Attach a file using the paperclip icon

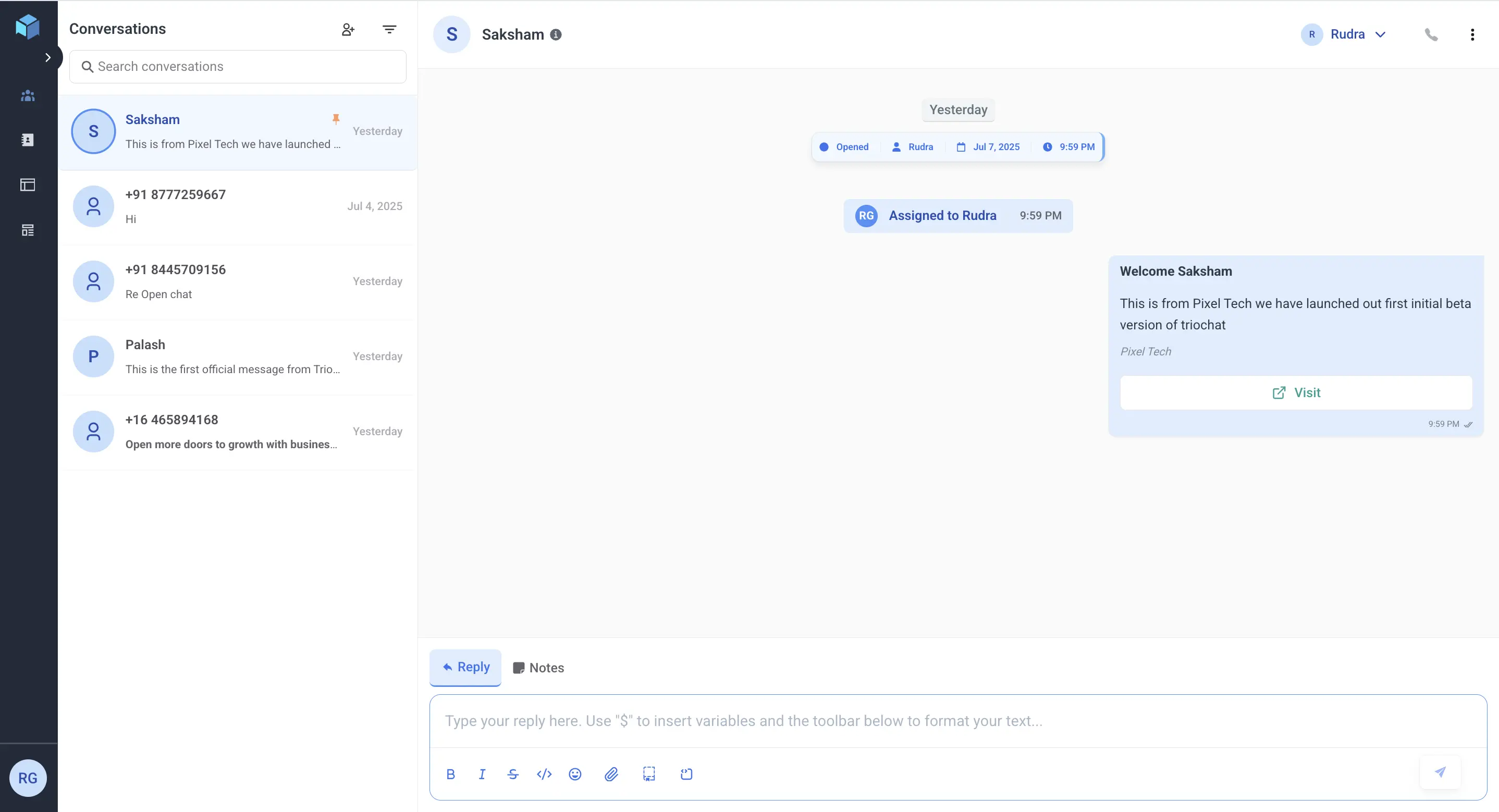(x=611, y=774)
